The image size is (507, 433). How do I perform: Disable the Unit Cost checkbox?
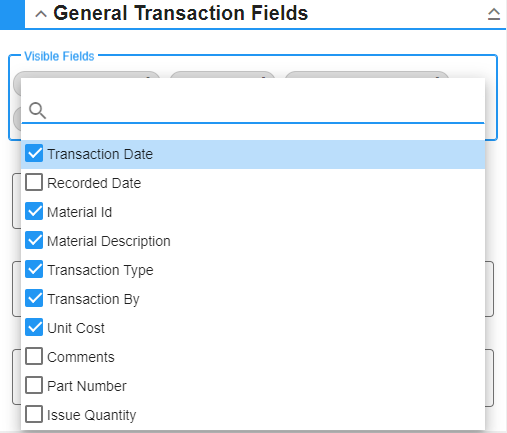click(x=34, y=327)
